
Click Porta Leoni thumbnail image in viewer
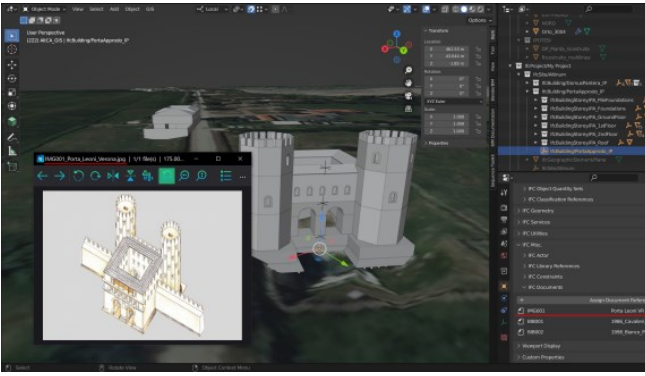(142, 265)
